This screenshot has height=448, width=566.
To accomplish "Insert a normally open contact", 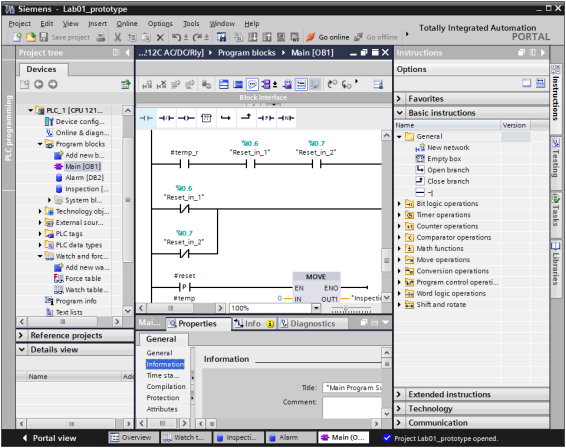I will (146, 118).
